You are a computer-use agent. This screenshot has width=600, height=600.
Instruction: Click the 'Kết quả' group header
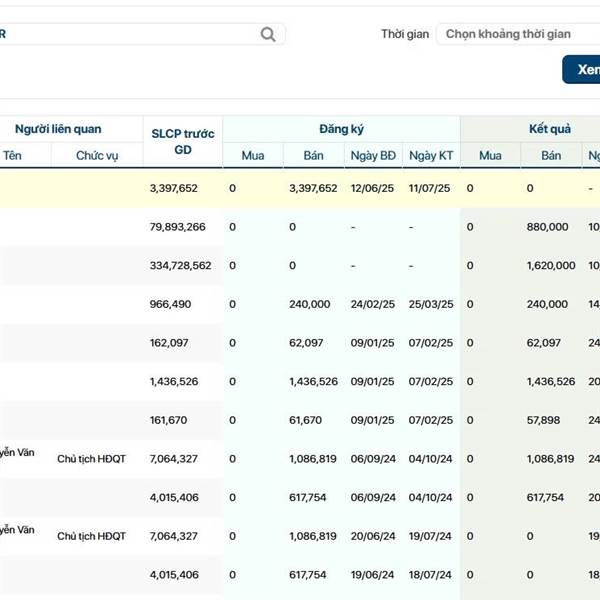pos(550,129)
